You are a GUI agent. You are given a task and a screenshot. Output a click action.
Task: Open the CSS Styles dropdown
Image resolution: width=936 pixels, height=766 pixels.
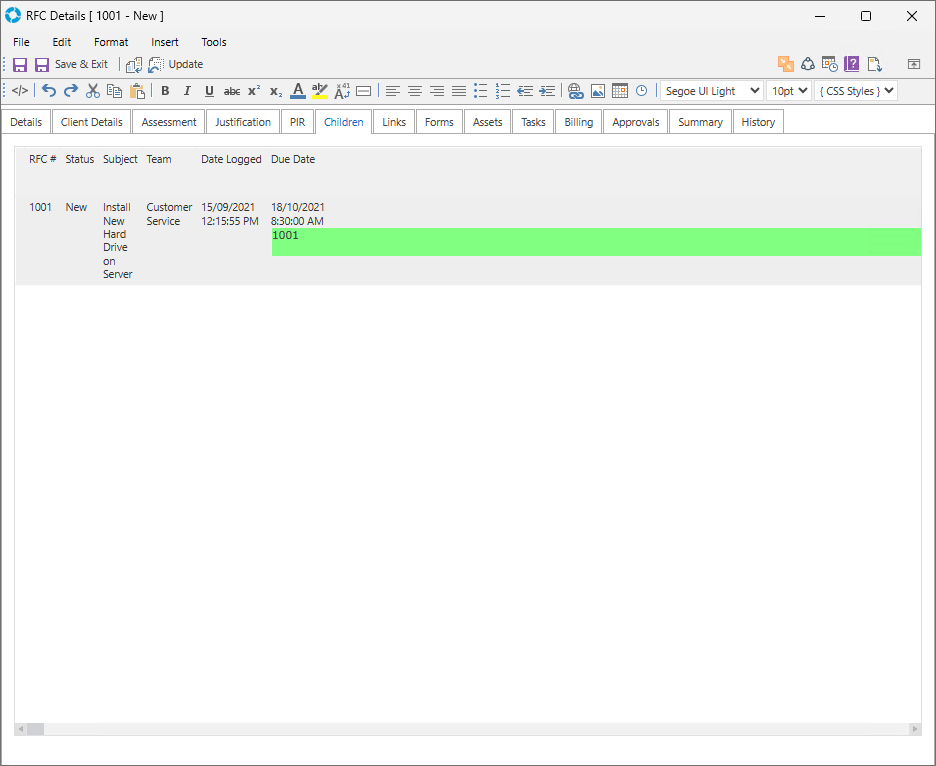click(855, 91)
